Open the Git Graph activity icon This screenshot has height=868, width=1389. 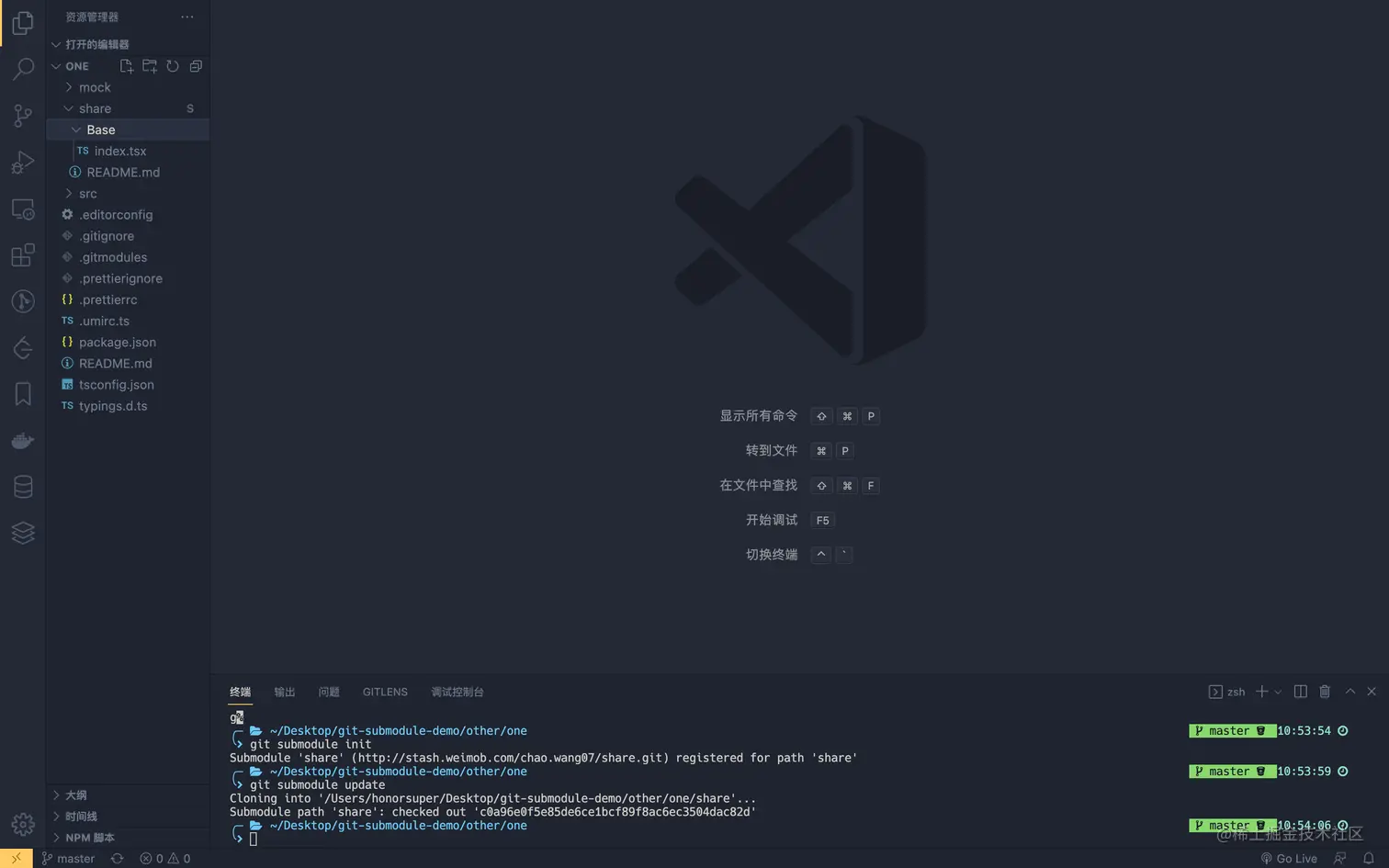[23, 301]
